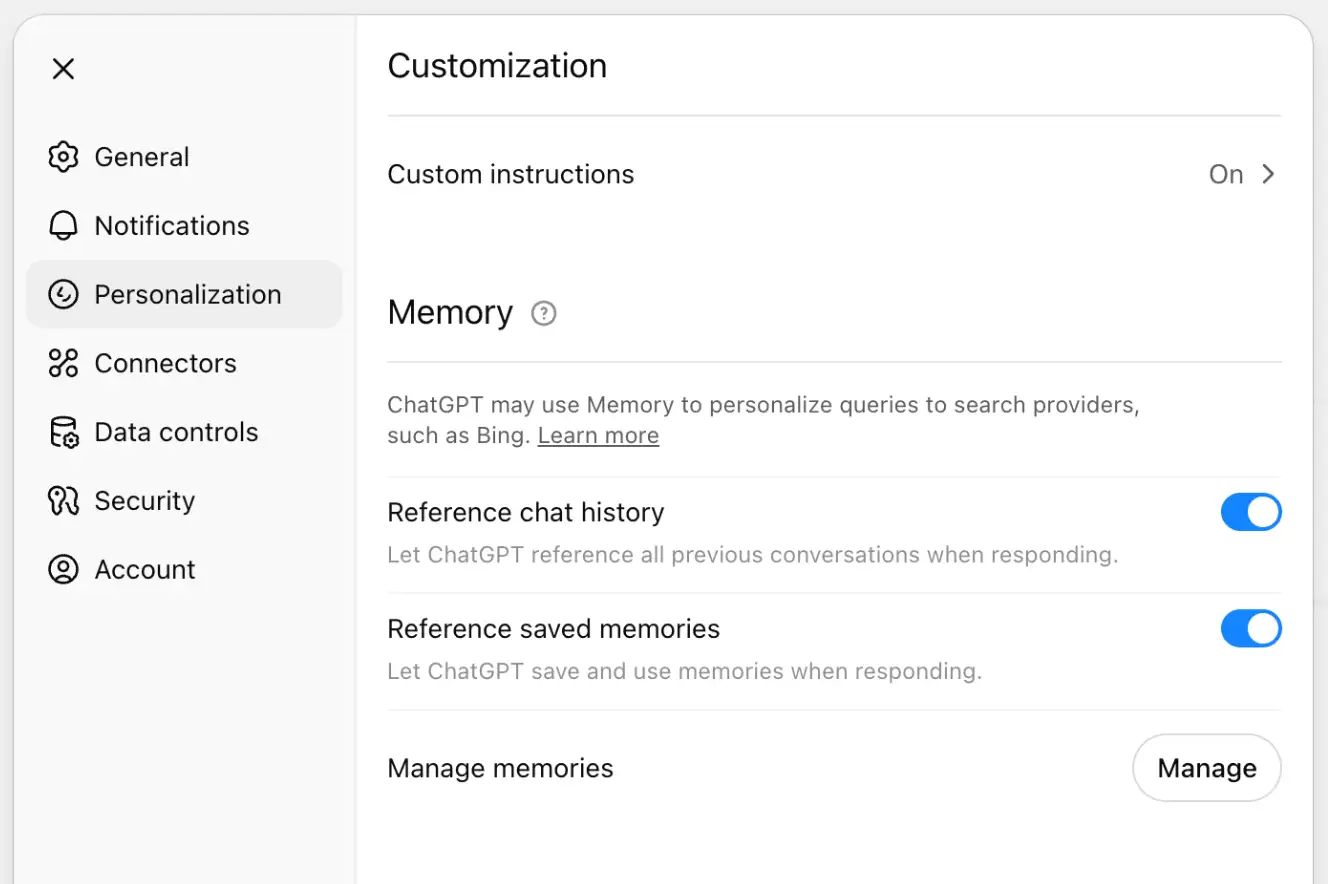Follow the Learn more link
The height and width of the screenshot is (884, 1328).
tap(598, 436)
